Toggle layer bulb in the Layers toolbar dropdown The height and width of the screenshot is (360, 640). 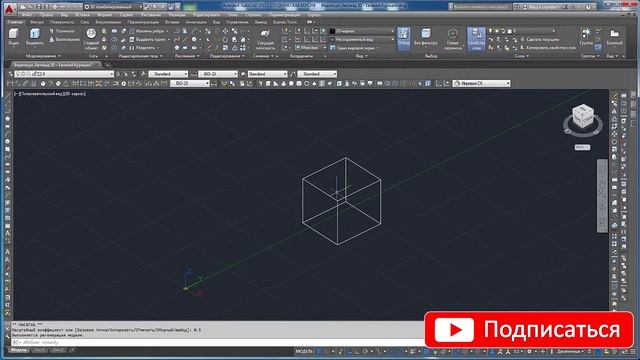[x=18, y=74]
